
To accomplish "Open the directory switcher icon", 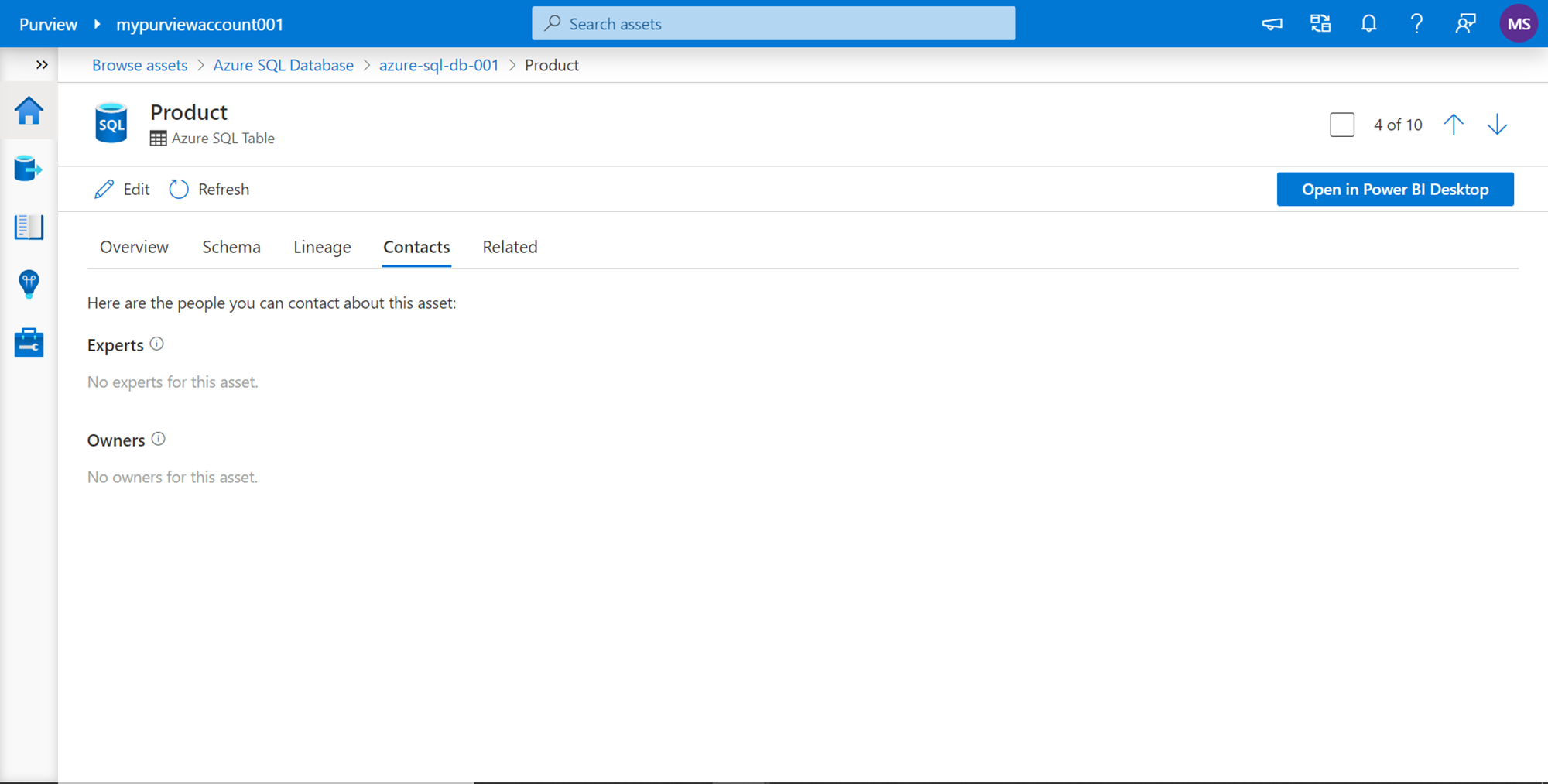I will [x=1320, y=24].
